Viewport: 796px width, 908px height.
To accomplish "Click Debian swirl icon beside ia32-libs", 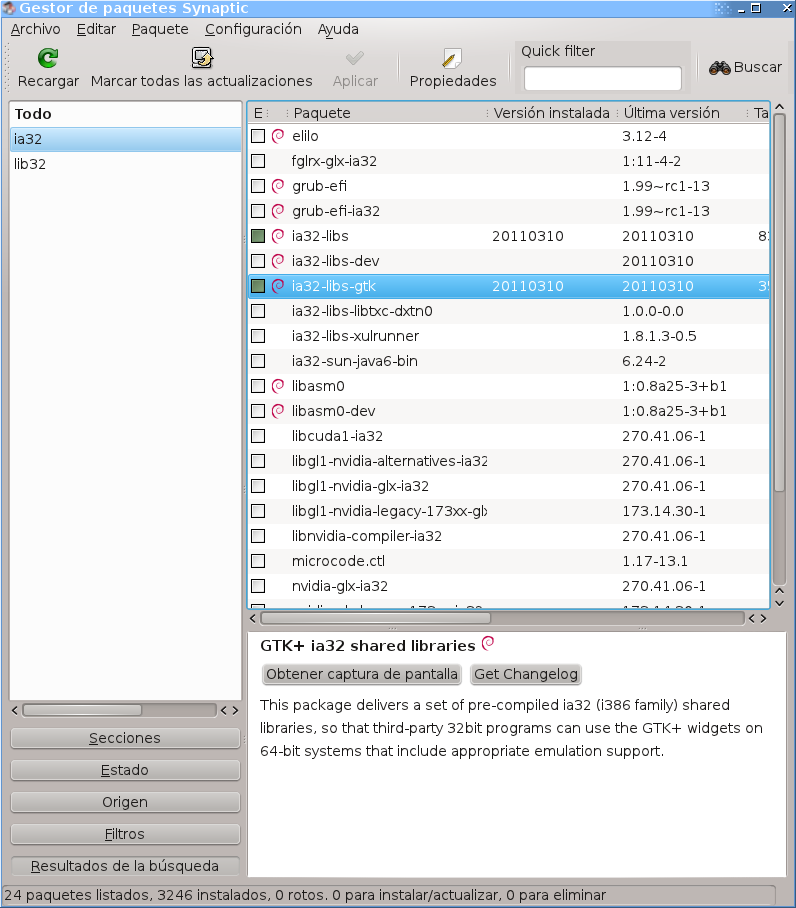I will [x=278, y=236].
